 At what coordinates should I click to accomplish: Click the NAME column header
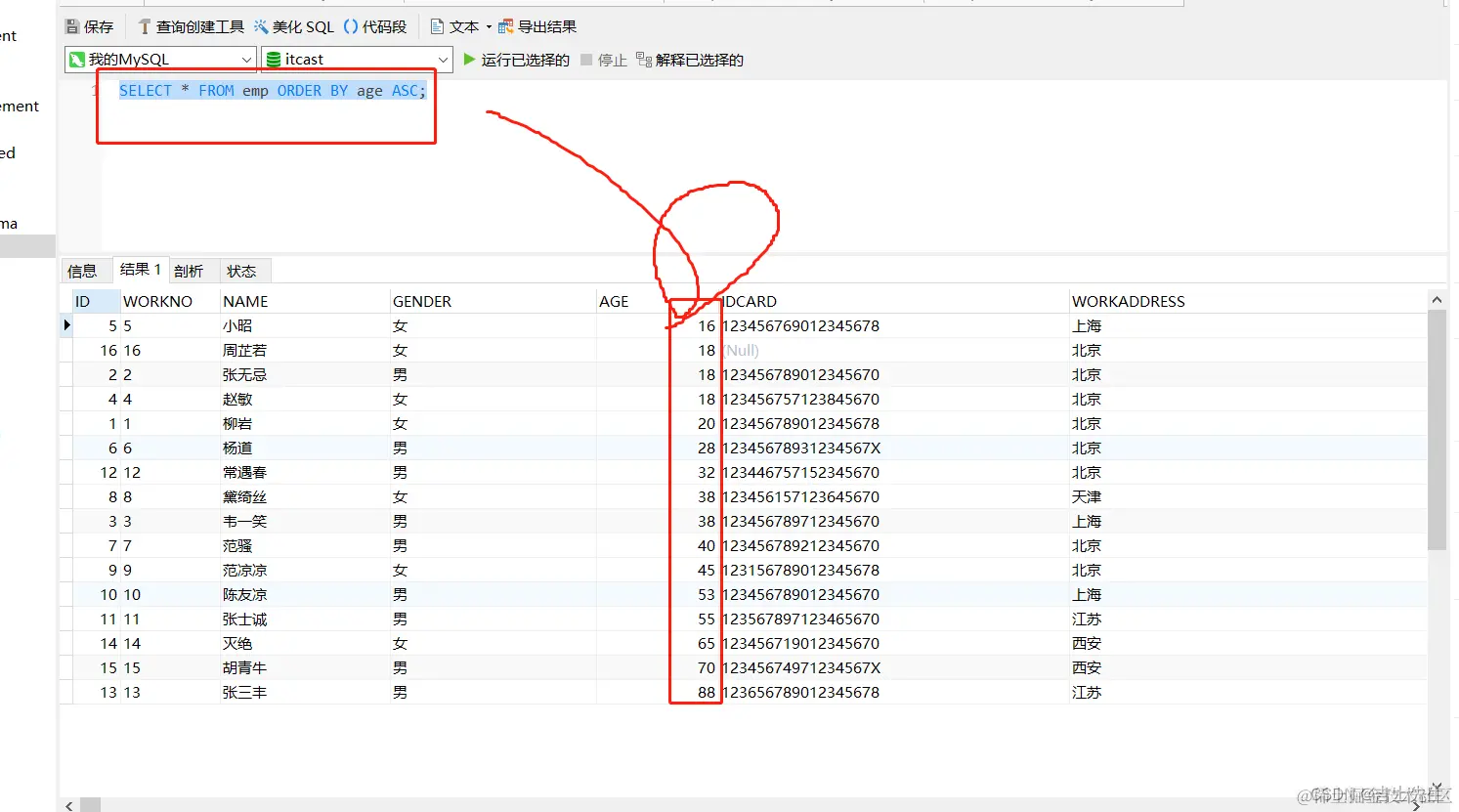[305, 301]
